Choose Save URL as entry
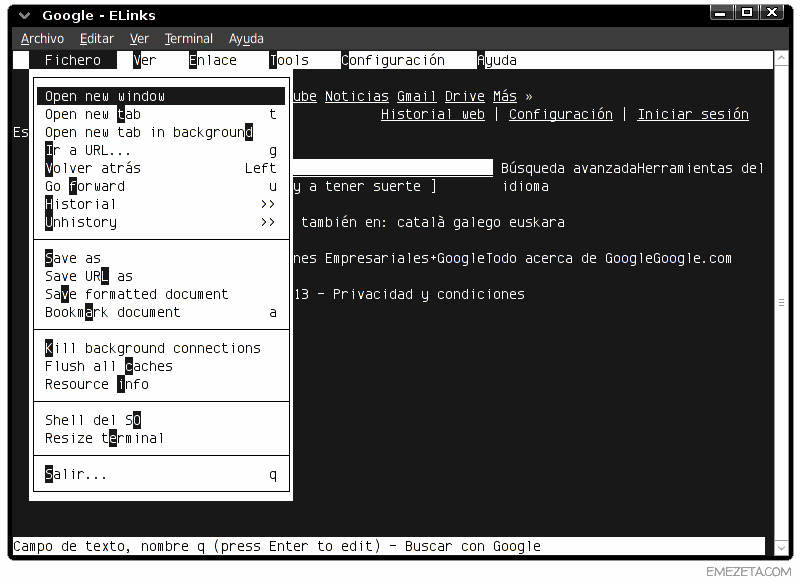This screenshot has height=583, width=800. point(161,276)
